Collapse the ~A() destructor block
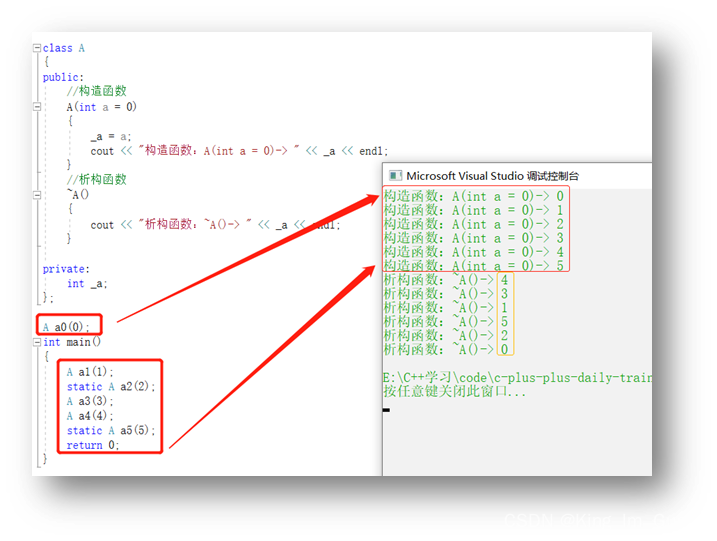 pyautogui.click(x=37, y=195)
